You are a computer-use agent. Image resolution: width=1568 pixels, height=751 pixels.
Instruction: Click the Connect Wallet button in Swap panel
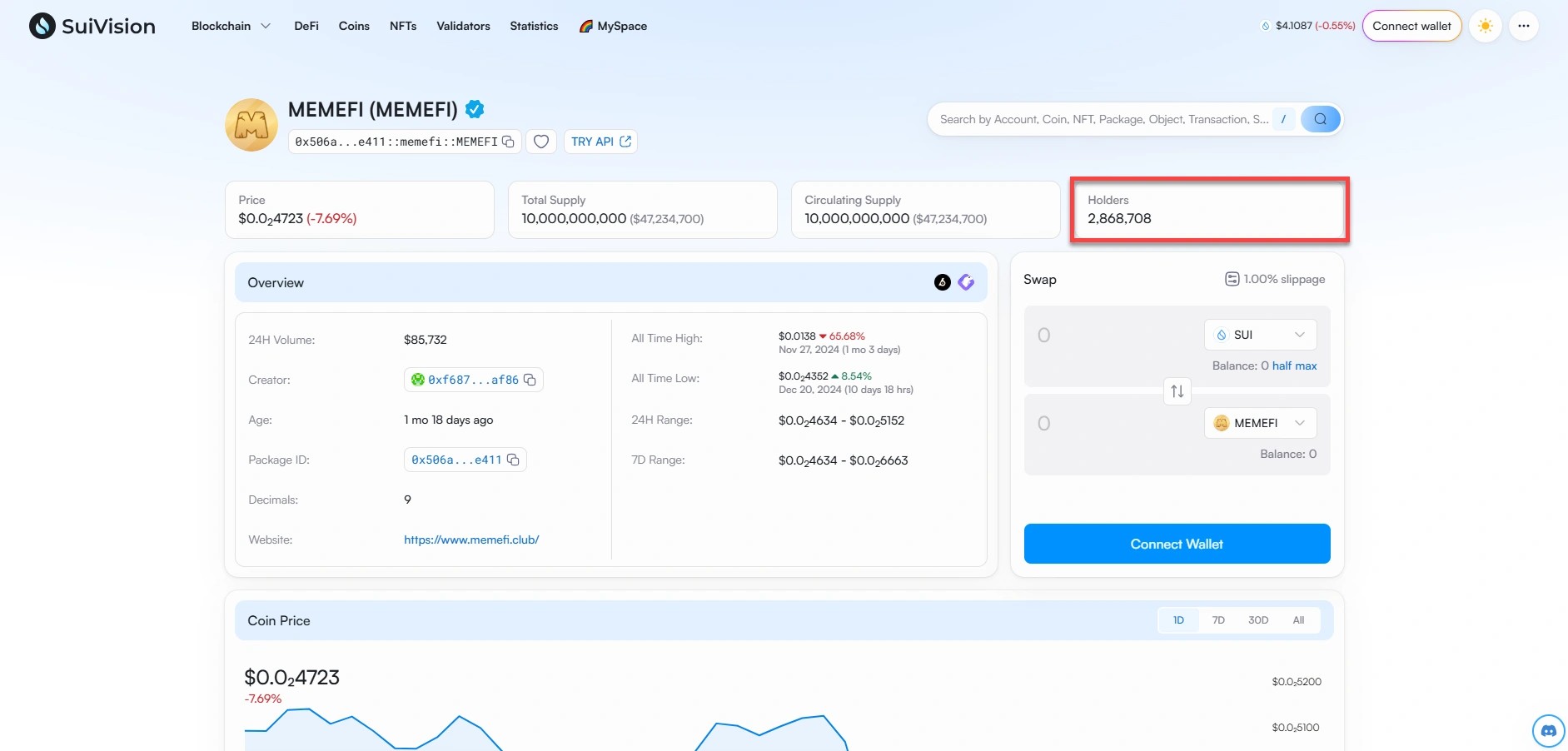[1177, 544]
